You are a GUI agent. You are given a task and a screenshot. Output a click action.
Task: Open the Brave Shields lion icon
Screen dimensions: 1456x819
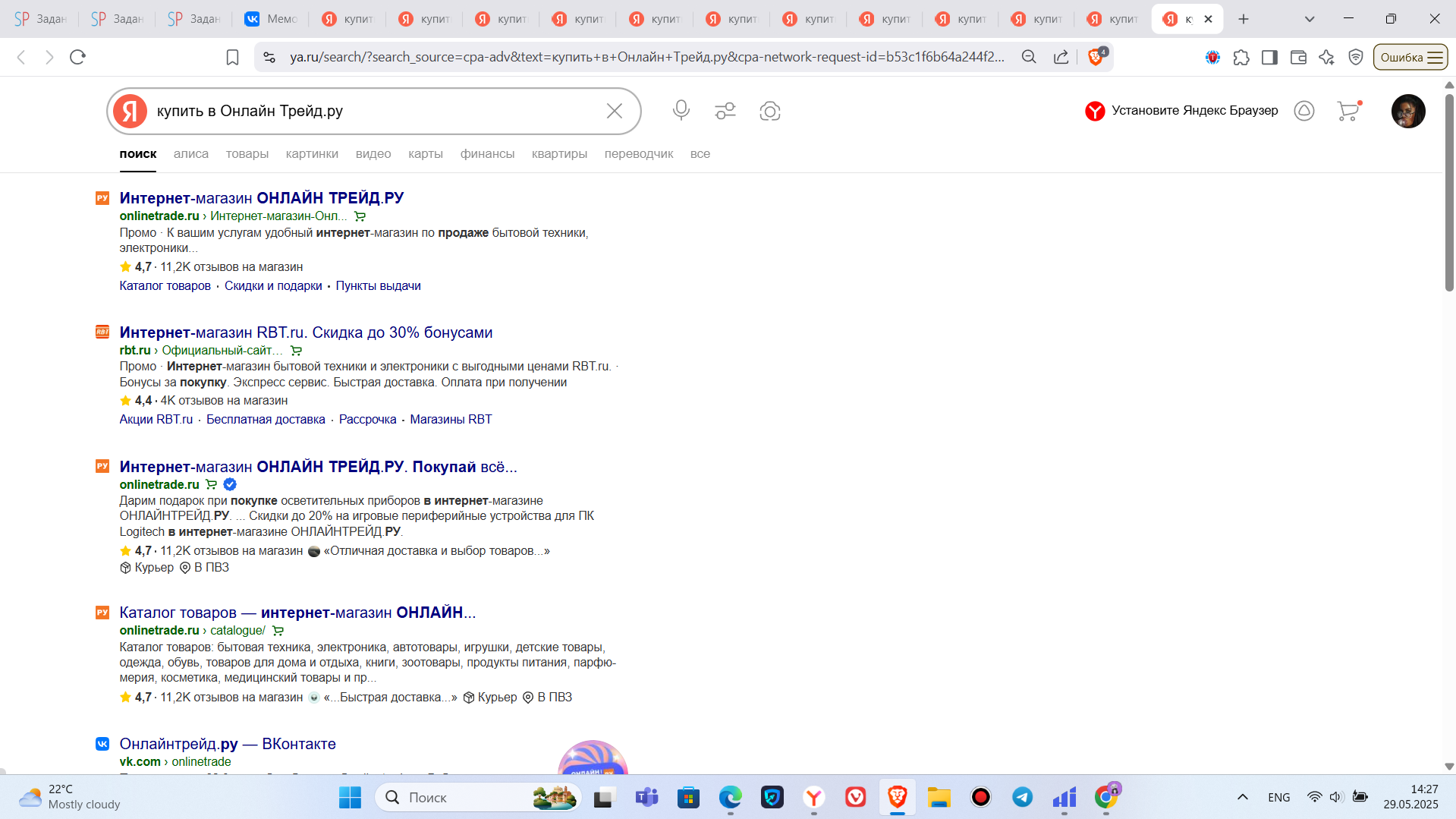tap(1097, 56)
